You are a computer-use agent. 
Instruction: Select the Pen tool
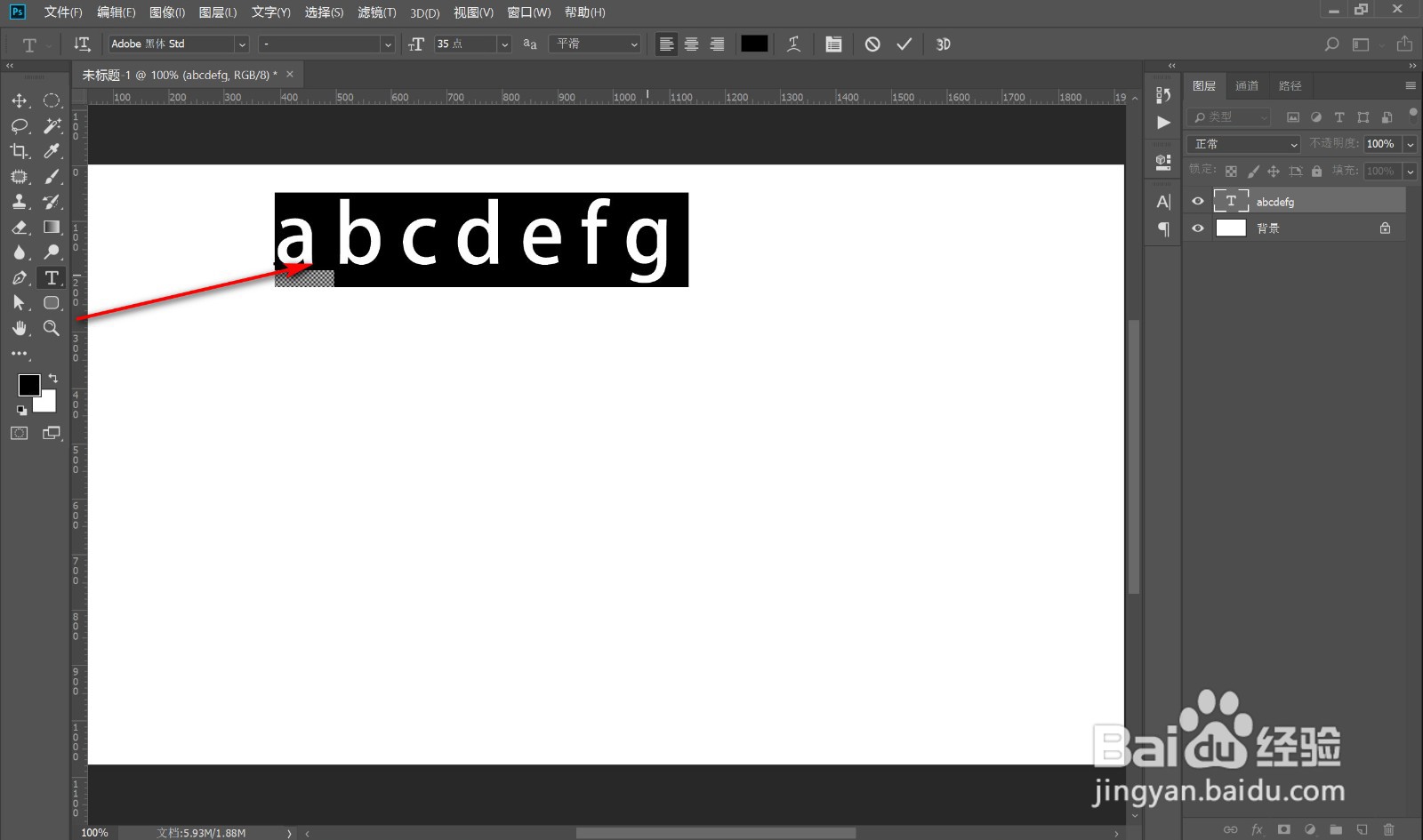click(x=20, y=278)
